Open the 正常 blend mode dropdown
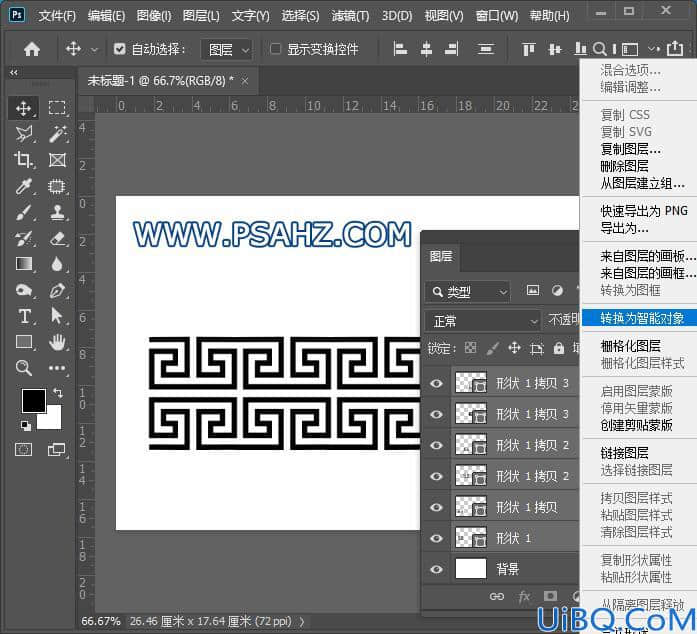The height and width of the screenshot is (634, 697). pyautogui.click(x=482, y=321)
